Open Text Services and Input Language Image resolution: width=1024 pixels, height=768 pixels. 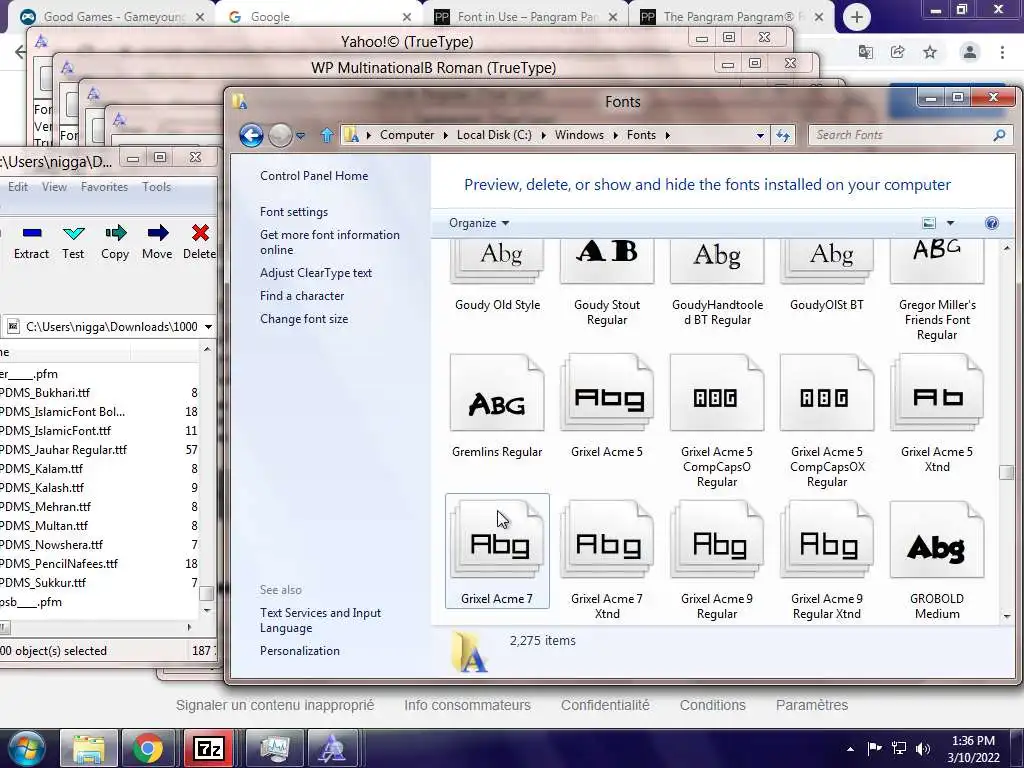320,620
